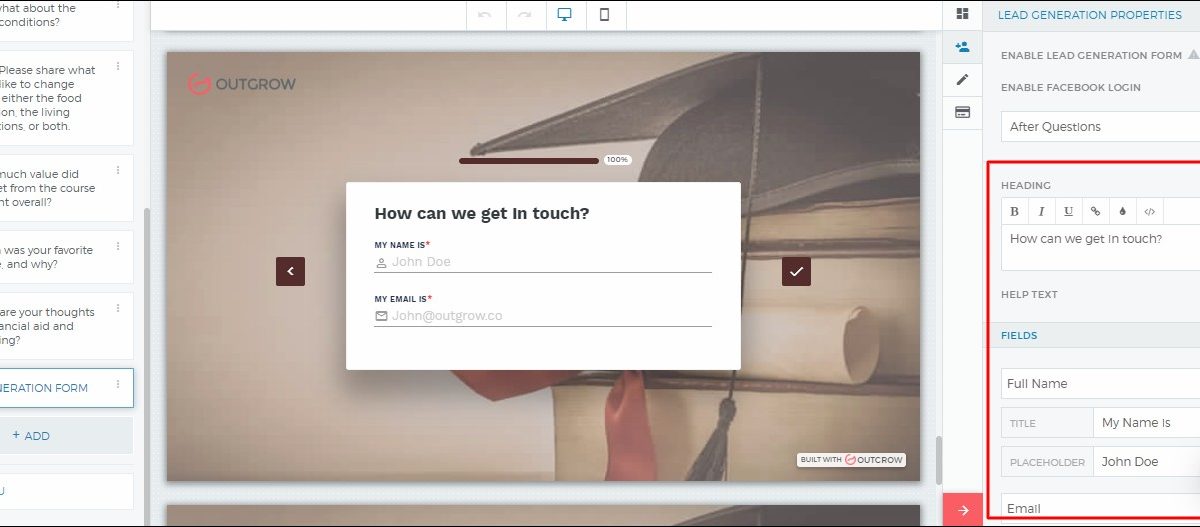Switch to mobile preview mode
The width and height of the screenshot is (1200, 527).
(x=605, y=15)
